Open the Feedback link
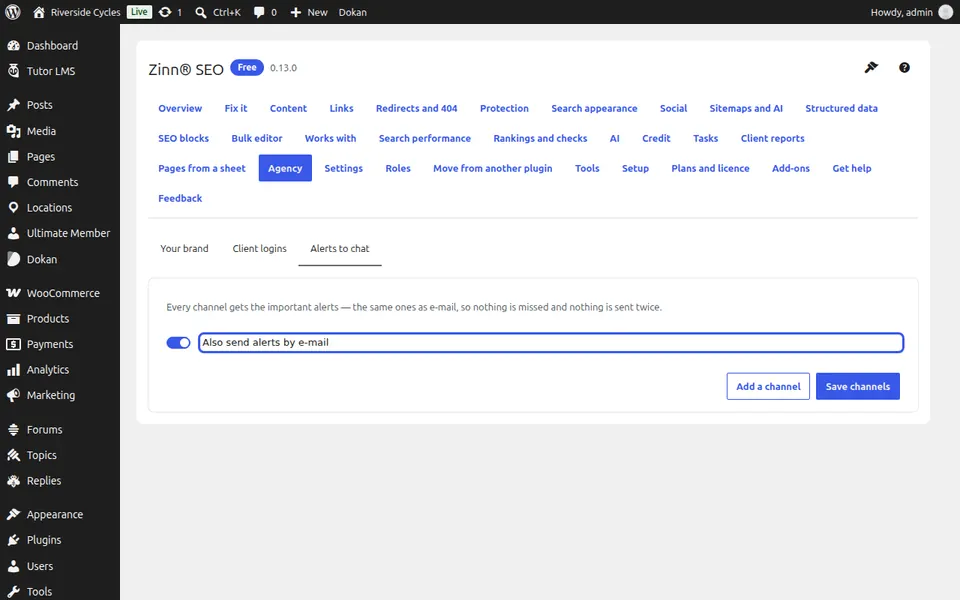Viewport: 960px width, 600px height. (180, 198)
